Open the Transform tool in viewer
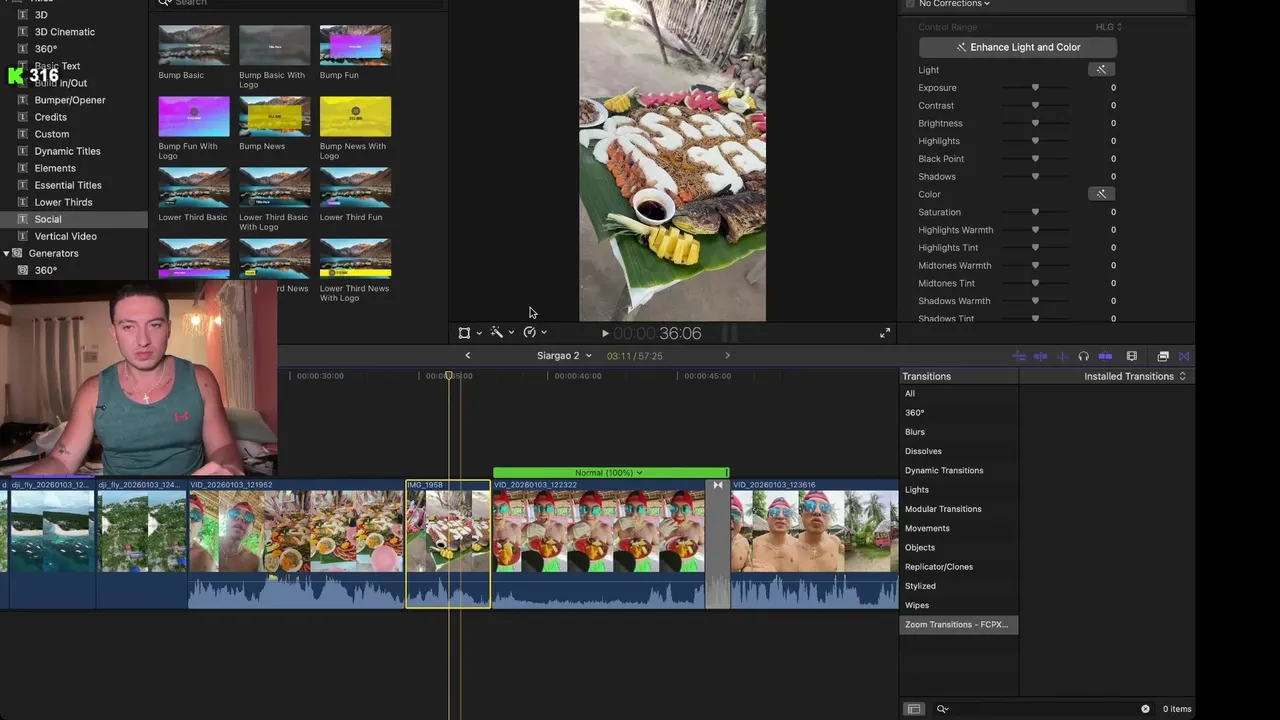 464,333
